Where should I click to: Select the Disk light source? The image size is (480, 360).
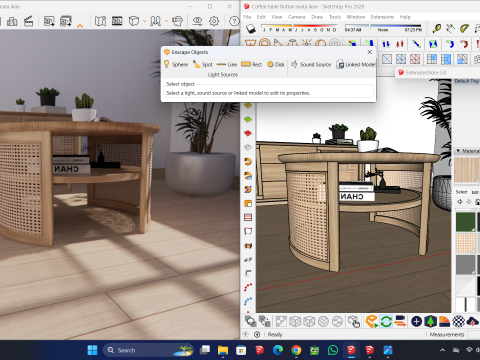point(276,64)
